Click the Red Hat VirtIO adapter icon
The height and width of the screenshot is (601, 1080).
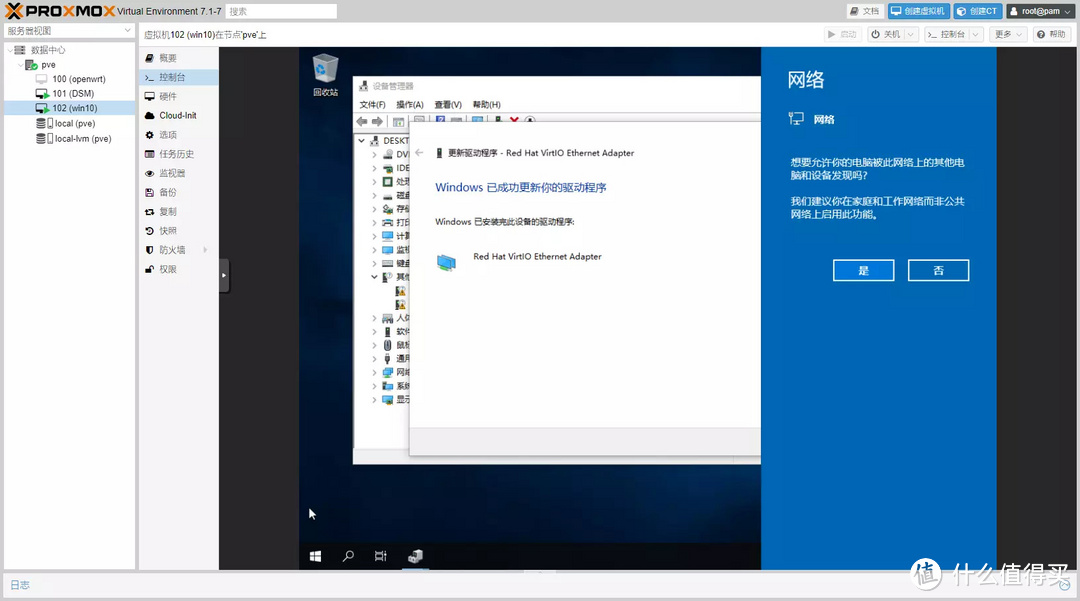pos(446,262)
